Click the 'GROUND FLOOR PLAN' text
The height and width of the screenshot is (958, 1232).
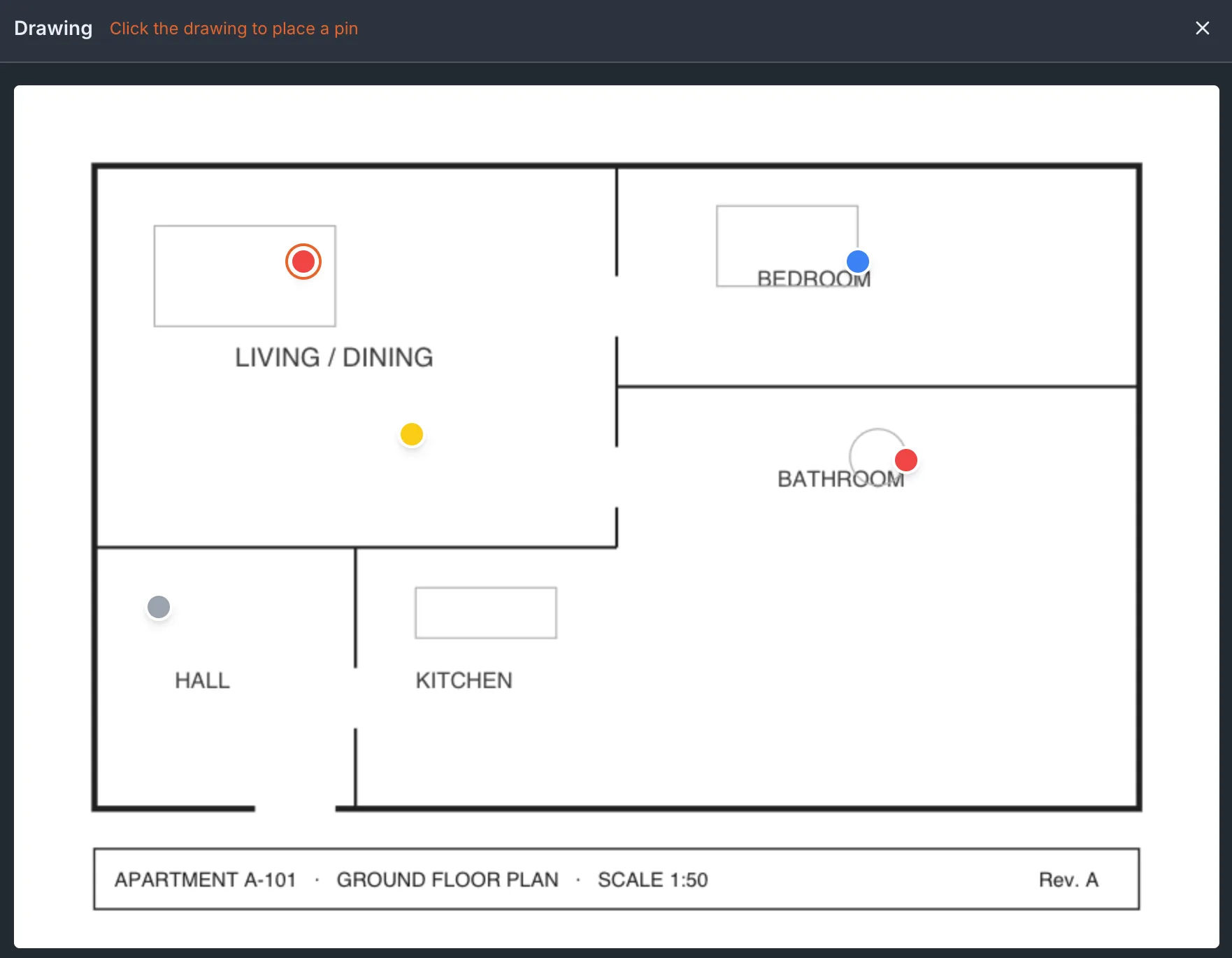coord(447,880)
